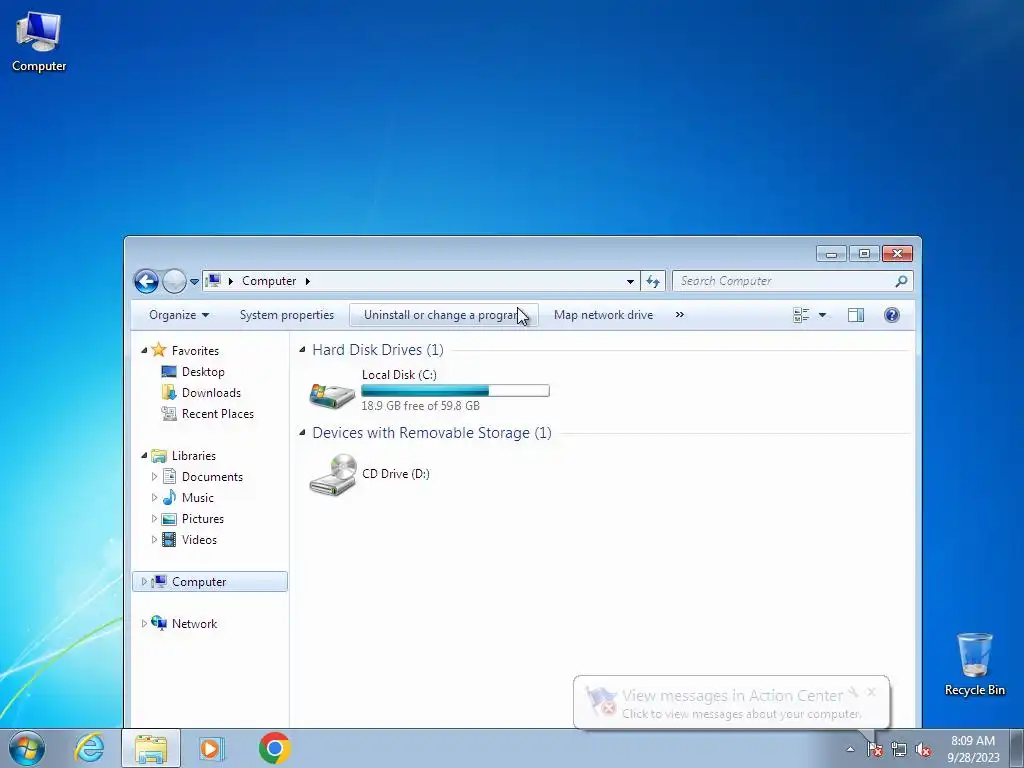Image resolution: width=1024 pixels, height=768 pixels.
Task: Collapse the Hard Disk Drives group
Action: pos(302,349)
